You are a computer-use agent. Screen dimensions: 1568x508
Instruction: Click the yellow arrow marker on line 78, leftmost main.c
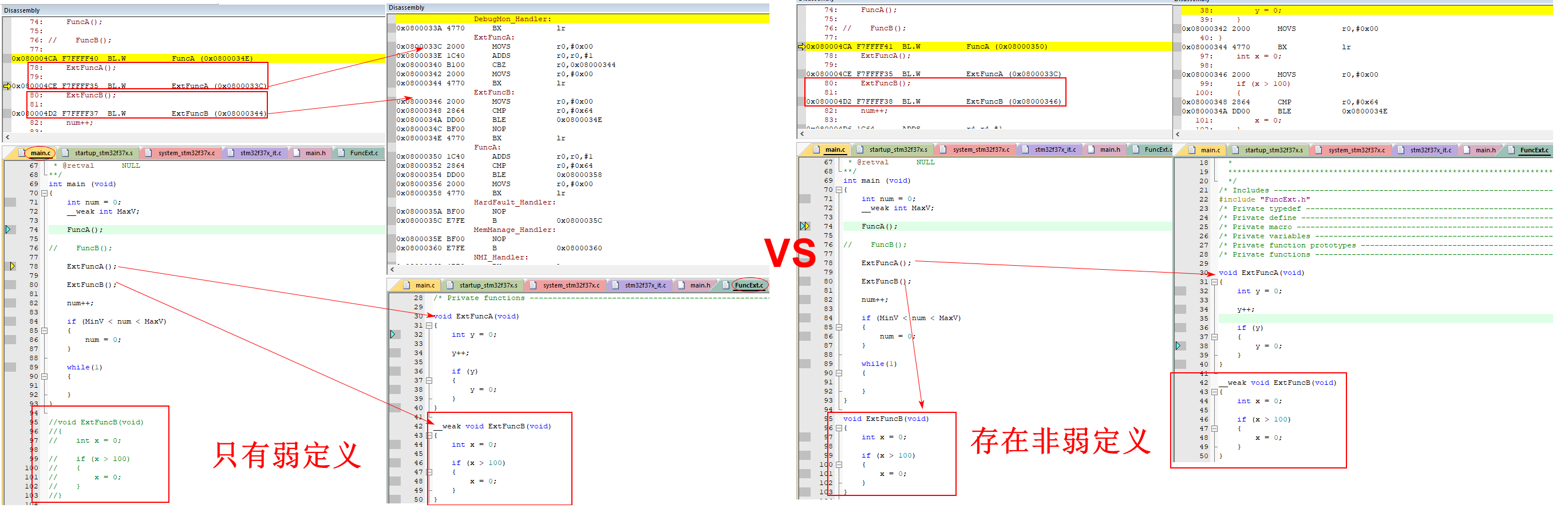[12, 266]
